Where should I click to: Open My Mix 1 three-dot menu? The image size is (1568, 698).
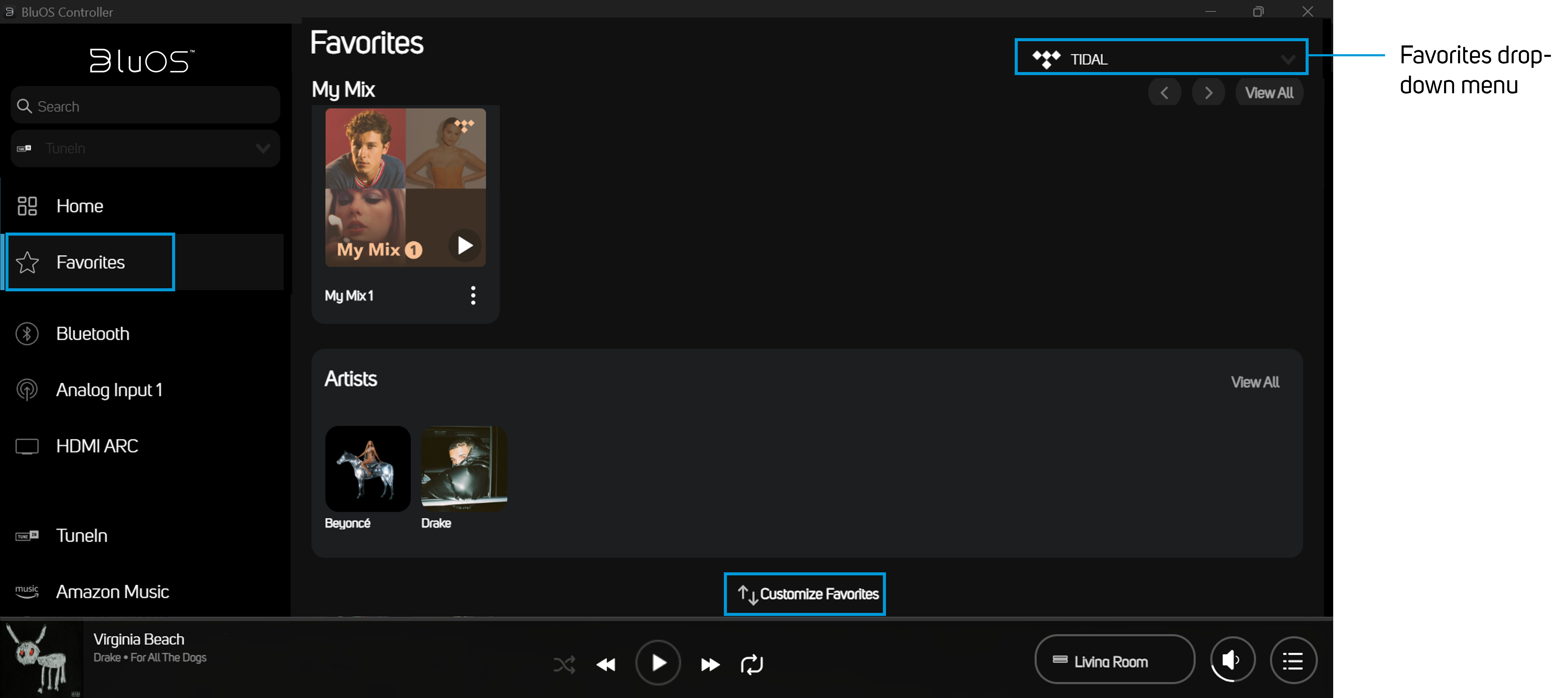[473, 296]
